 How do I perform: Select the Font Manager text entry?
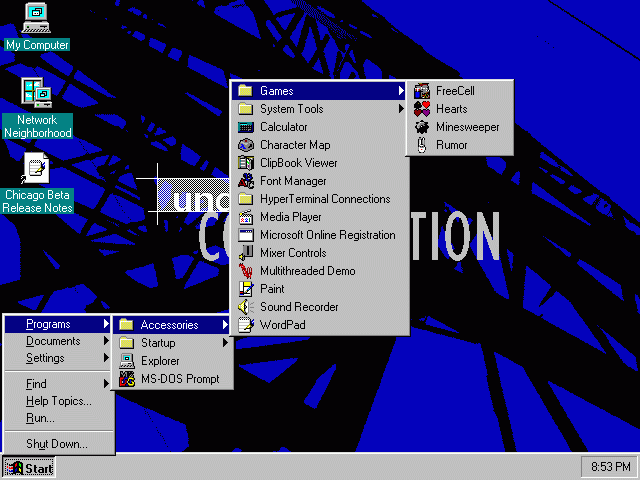pyautogui.click(x=293, y=181)
